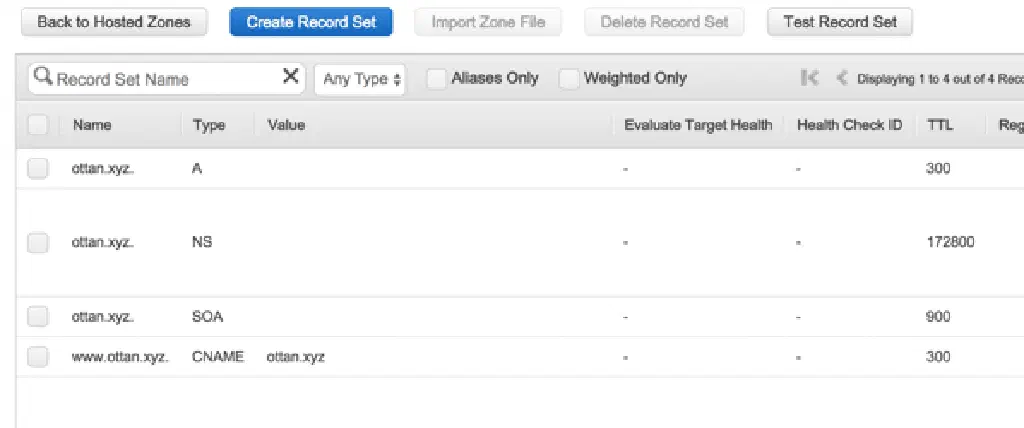This screenshot has height=428, width=1024.
Task: Click the search magnifier icon
Action: point(42,77)
